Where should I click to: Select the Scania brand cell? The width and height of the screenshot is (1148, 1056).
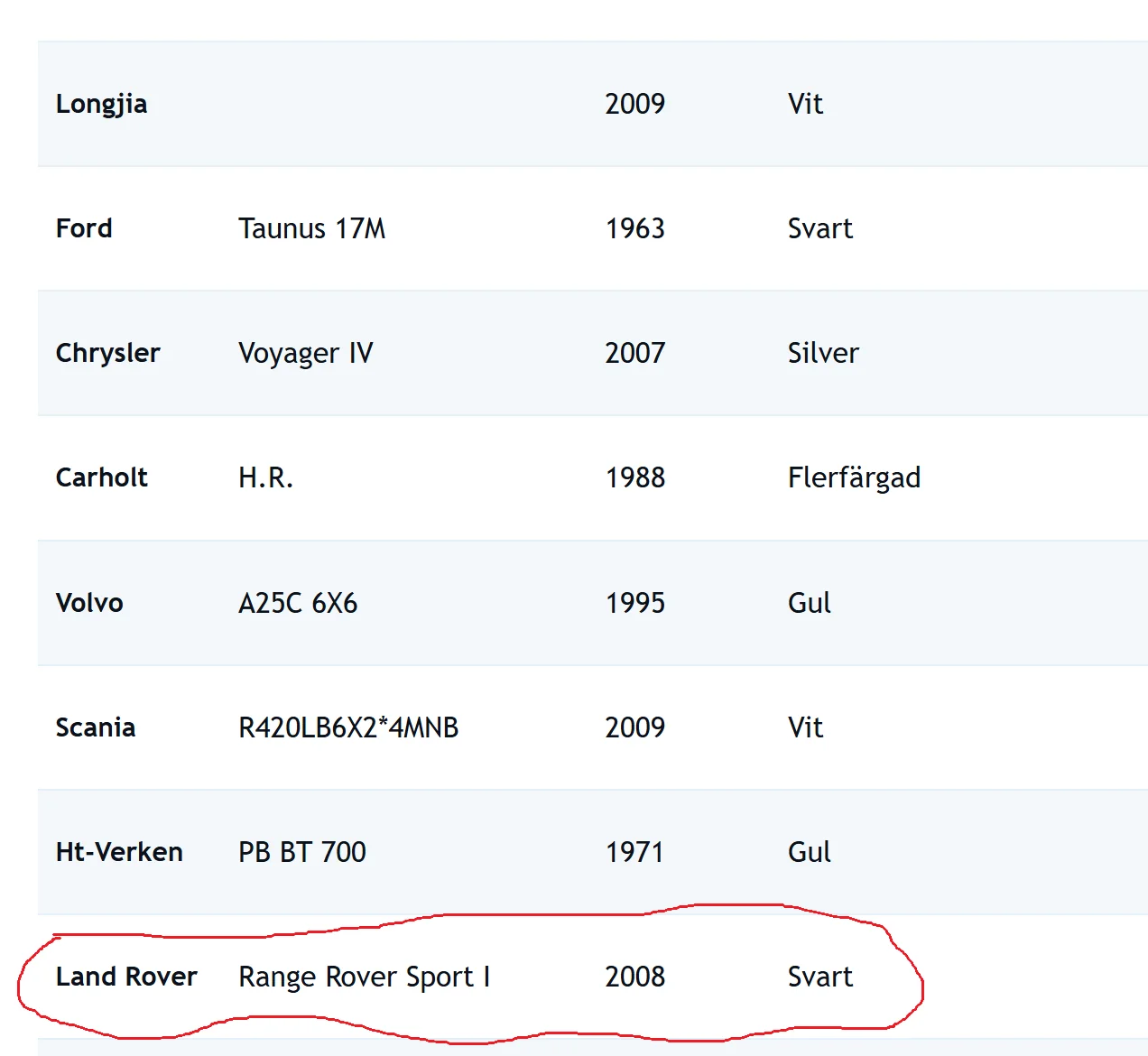click(x=95, y=727)
